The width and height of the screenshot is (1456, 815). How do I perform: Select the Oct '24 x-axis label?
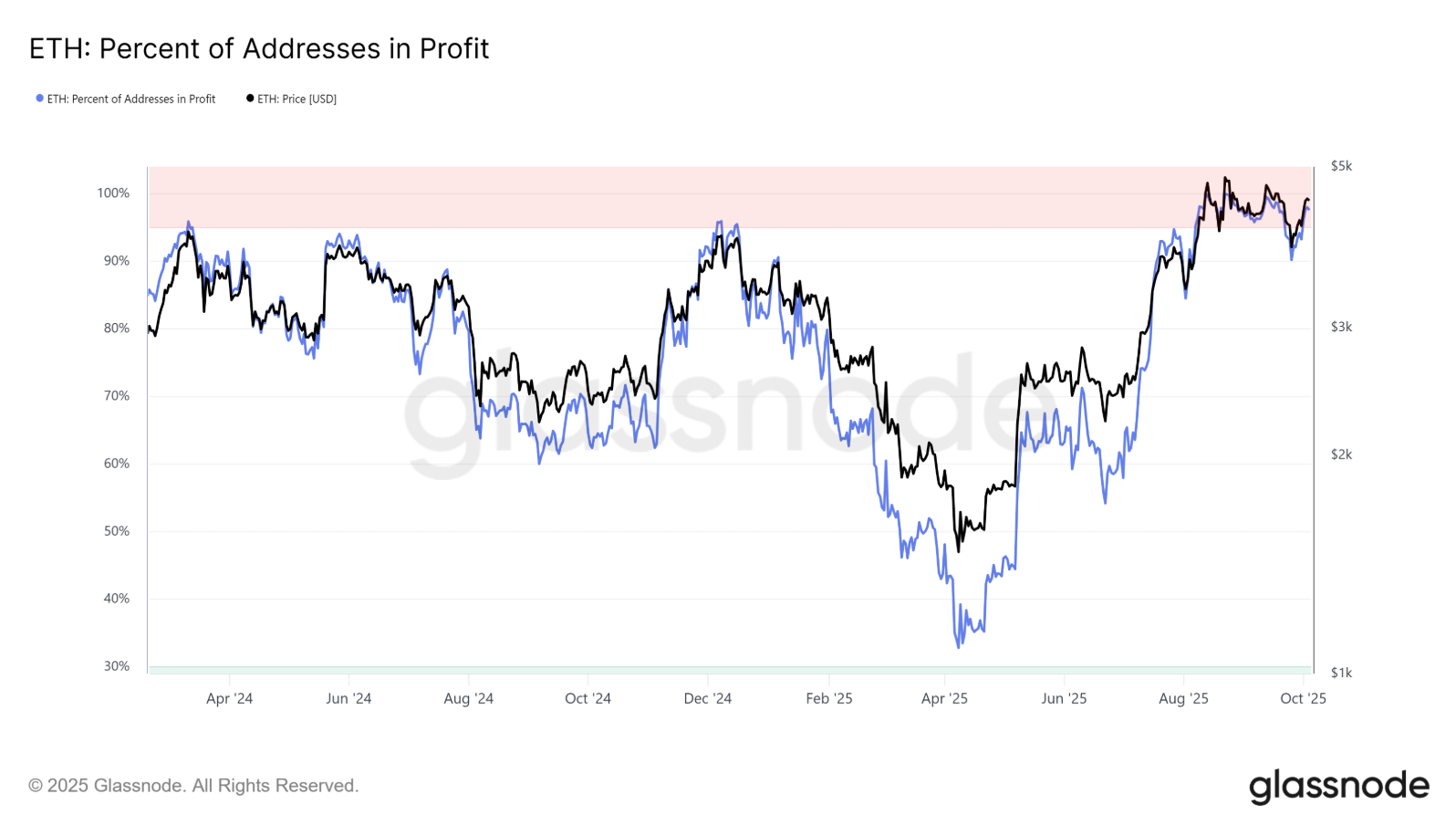click(588, 698)
